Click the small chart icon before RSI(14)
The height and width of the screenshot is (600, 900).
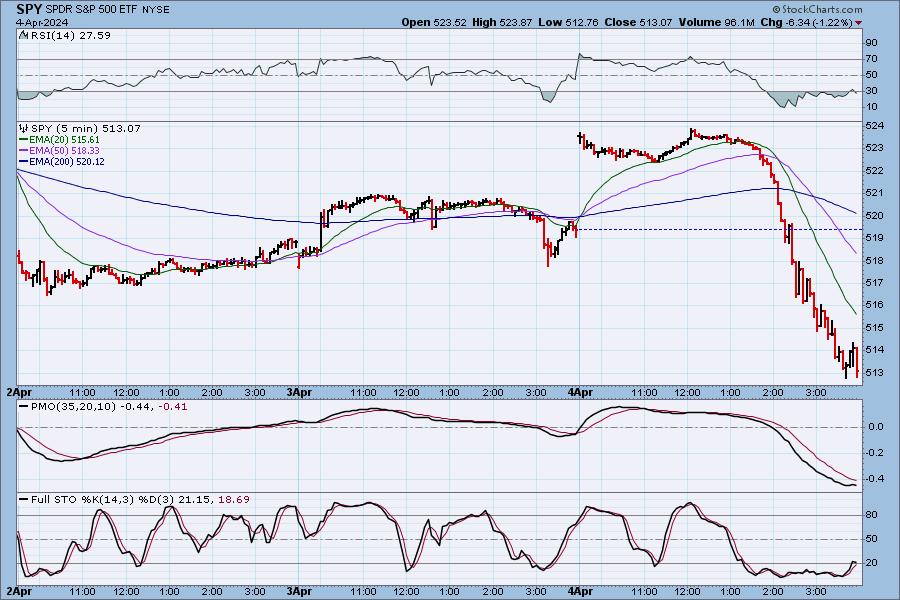pyautogui.click(x=23, y=35)
